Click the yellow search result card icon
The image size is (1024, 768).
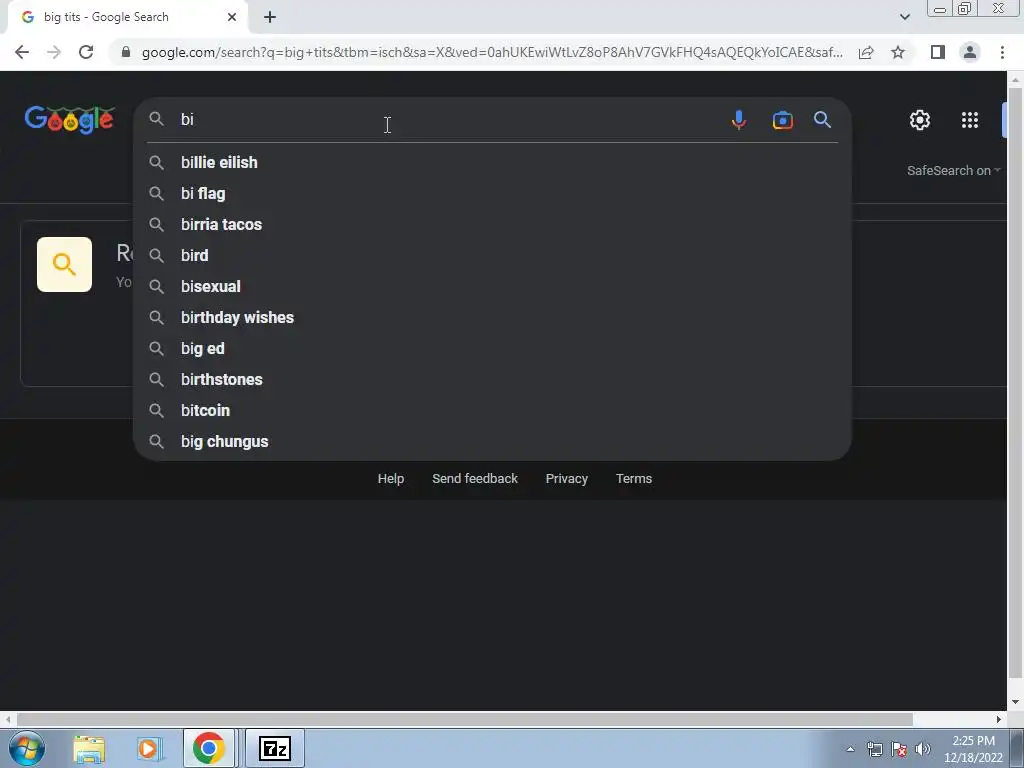pyautogui.click(x=64, y=264)
